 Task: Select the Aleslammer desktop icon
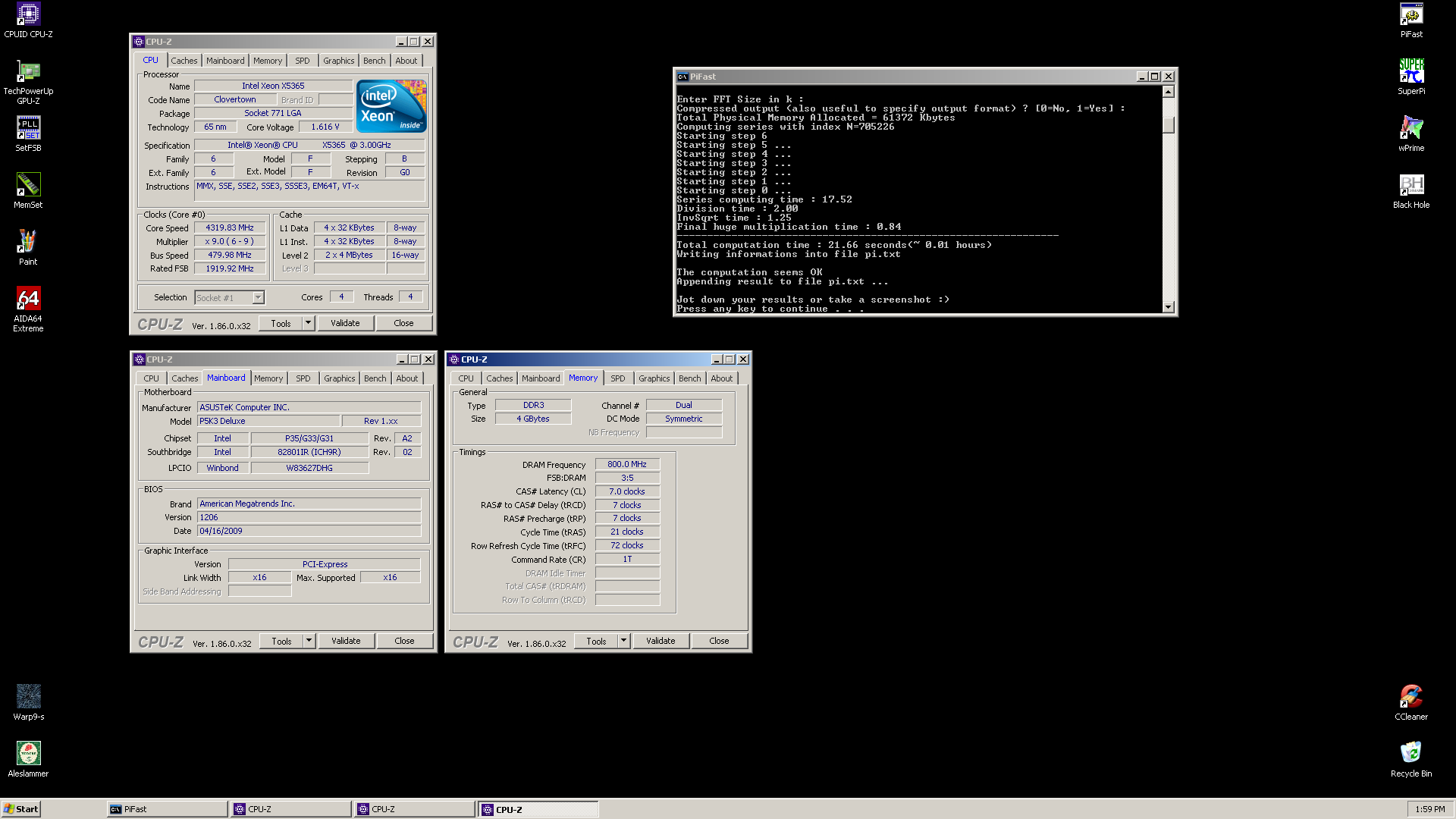[28, 760]
